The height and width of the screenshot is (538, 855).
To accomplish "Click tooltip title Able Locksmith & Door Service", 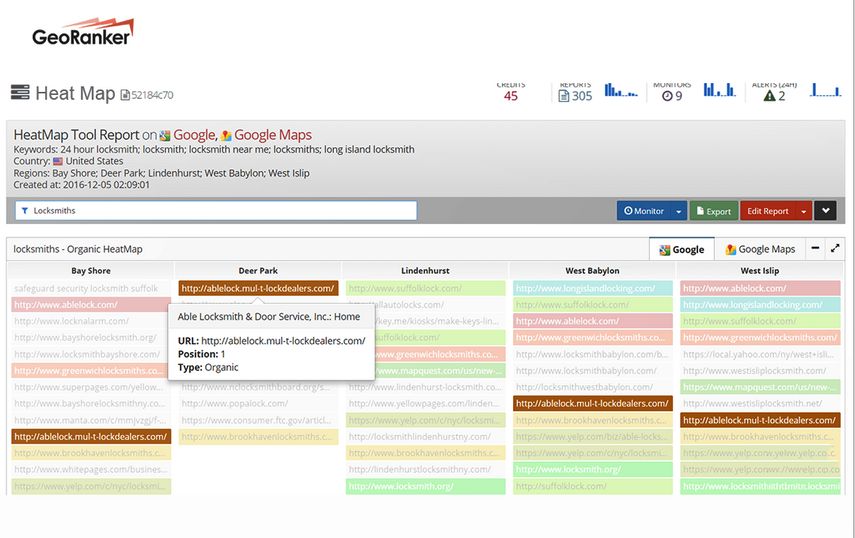I will [269, 317].
